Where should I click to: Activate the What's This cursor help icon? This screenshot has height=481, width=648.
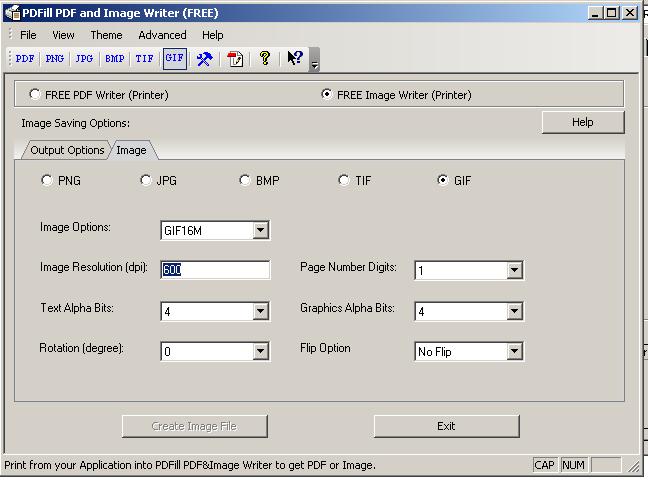click(x=295, y=58)
